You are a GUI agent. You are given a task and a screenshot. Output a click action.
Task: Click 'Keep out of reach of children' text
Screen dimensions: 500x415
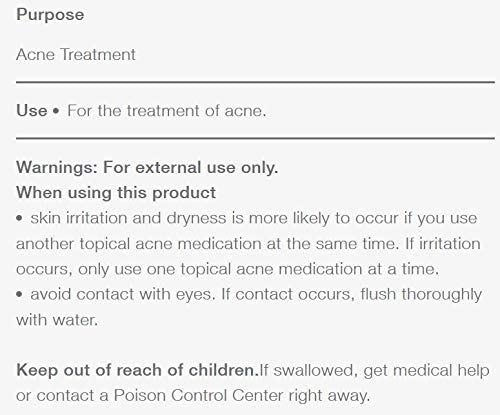tap(138, 370)
